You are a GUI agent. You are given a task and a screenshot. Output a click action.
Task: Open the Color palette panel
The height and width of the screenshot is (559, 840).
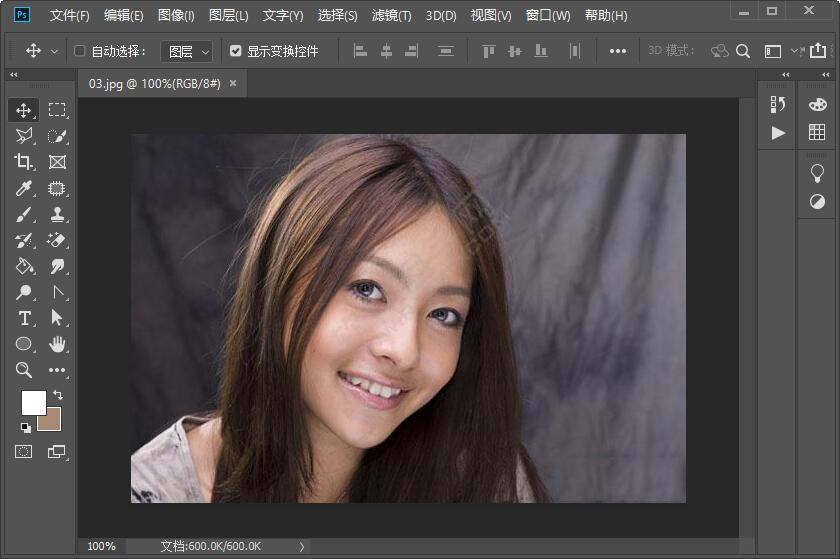pos(817,105)
